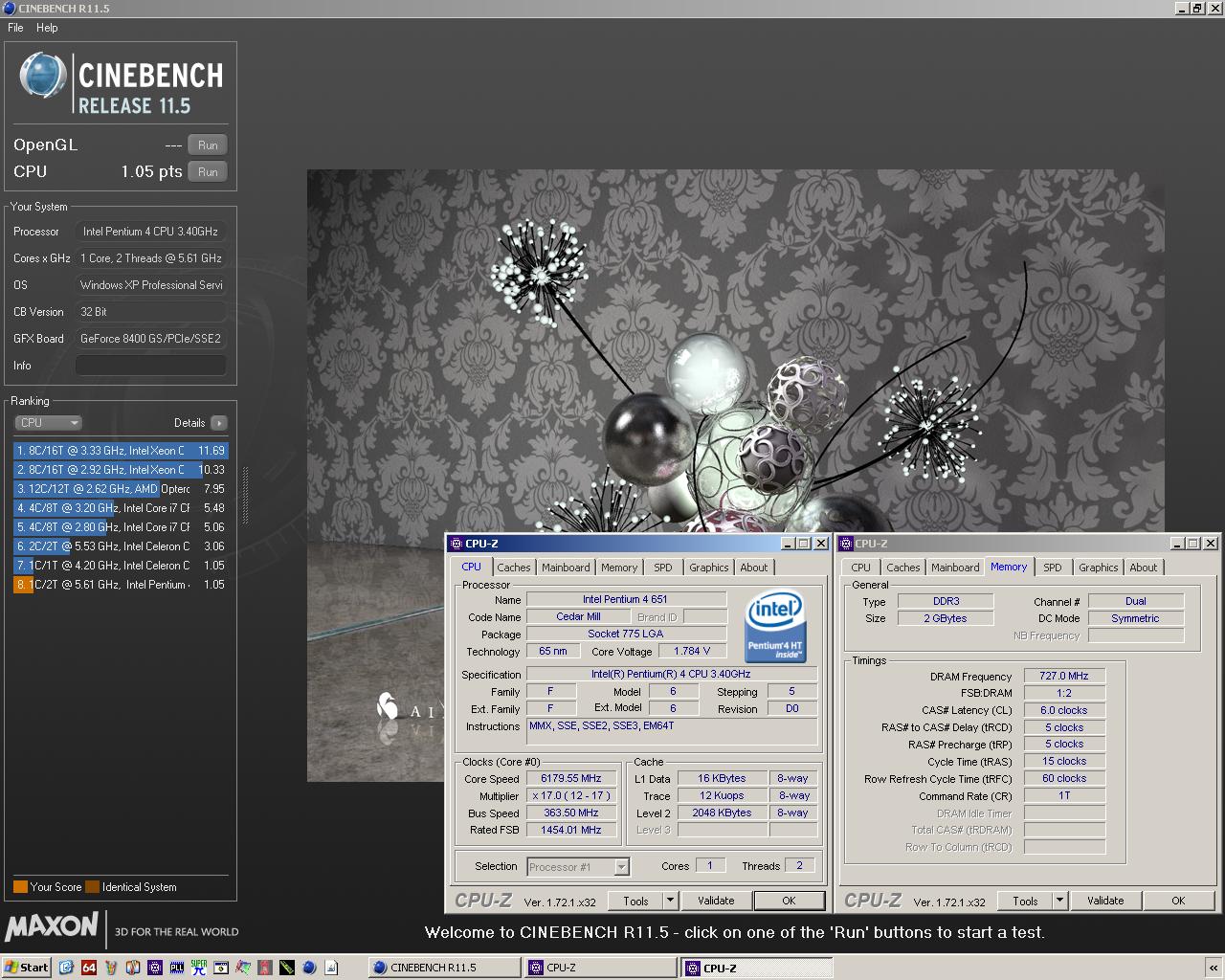Click Tools button in right CPU-Z window

point(1025,901)
